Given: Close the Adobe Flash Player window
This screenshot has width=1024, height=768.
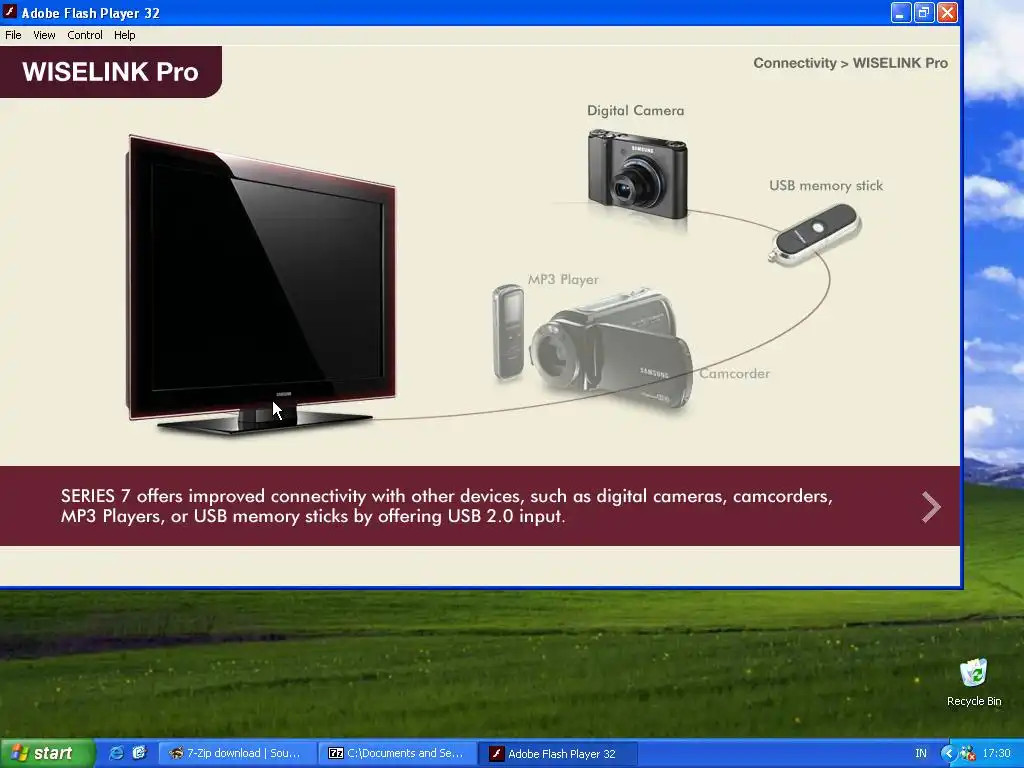Looking at the screenshot, I should pyautogui.click(x=948, y=12).
